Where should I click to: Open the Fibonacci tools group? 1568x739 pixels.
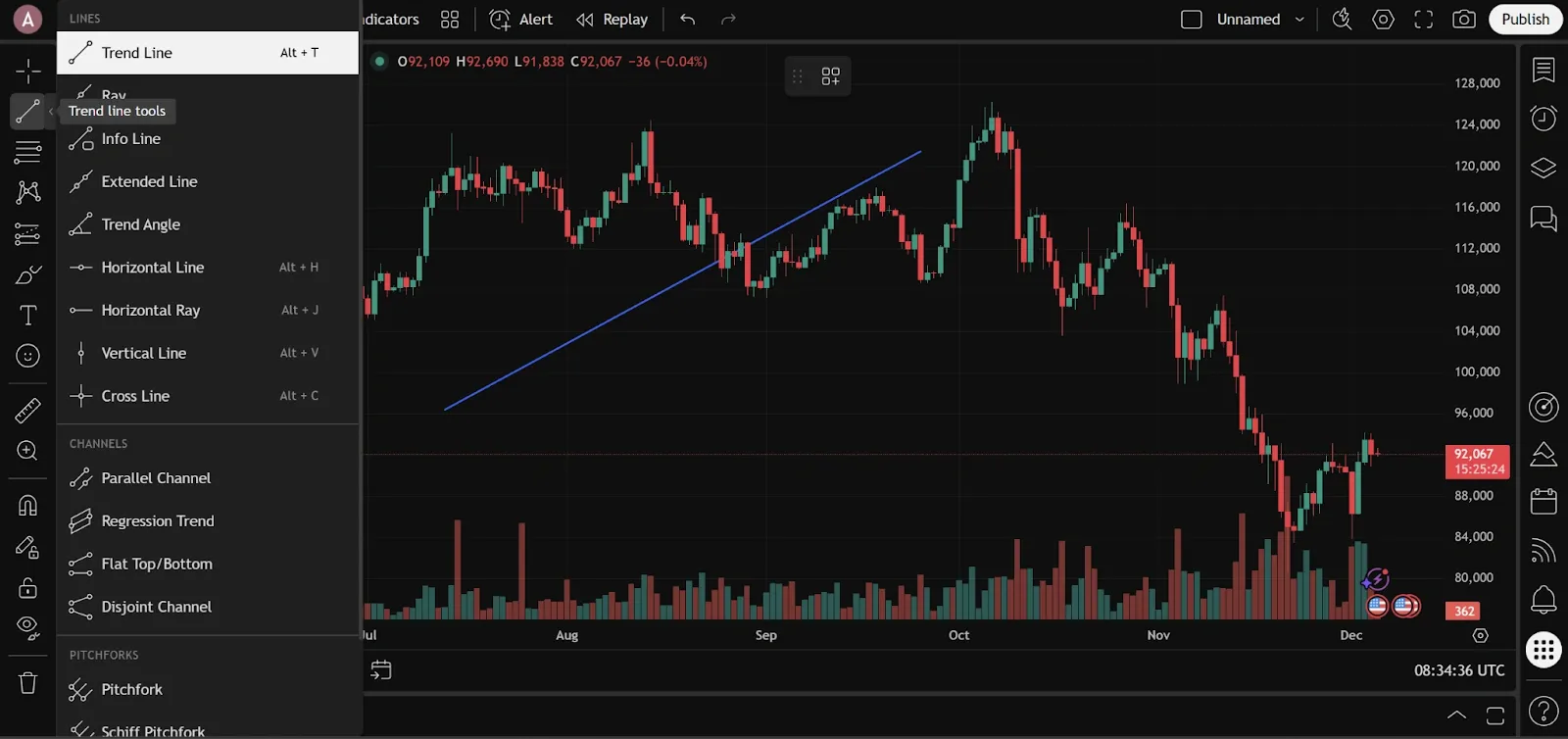(27, 152)
